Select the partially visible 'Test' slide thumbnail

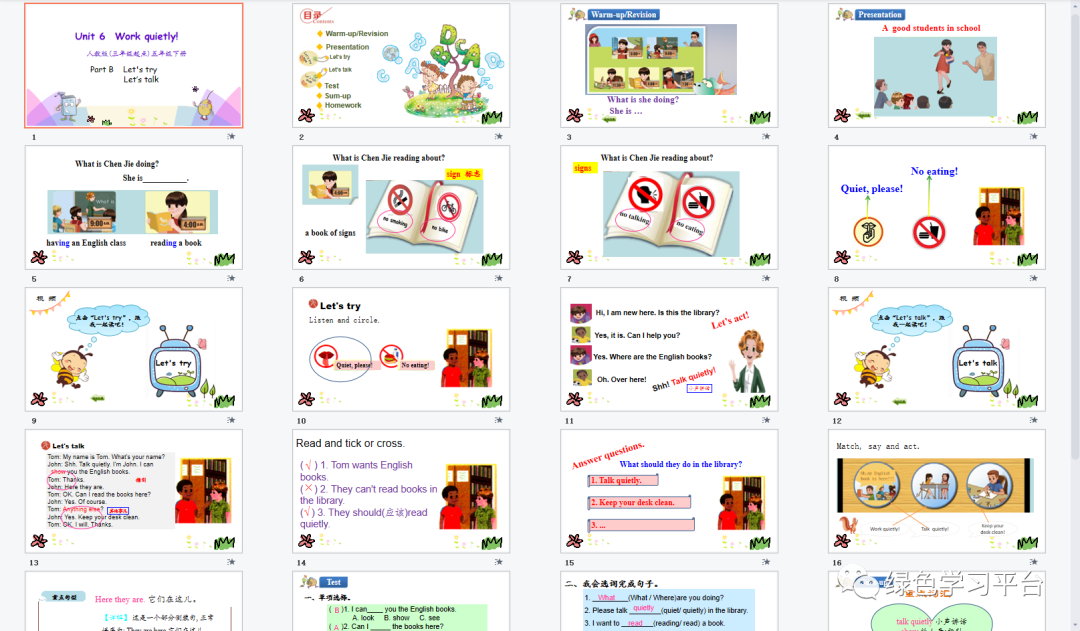click(x=401, y=601)
